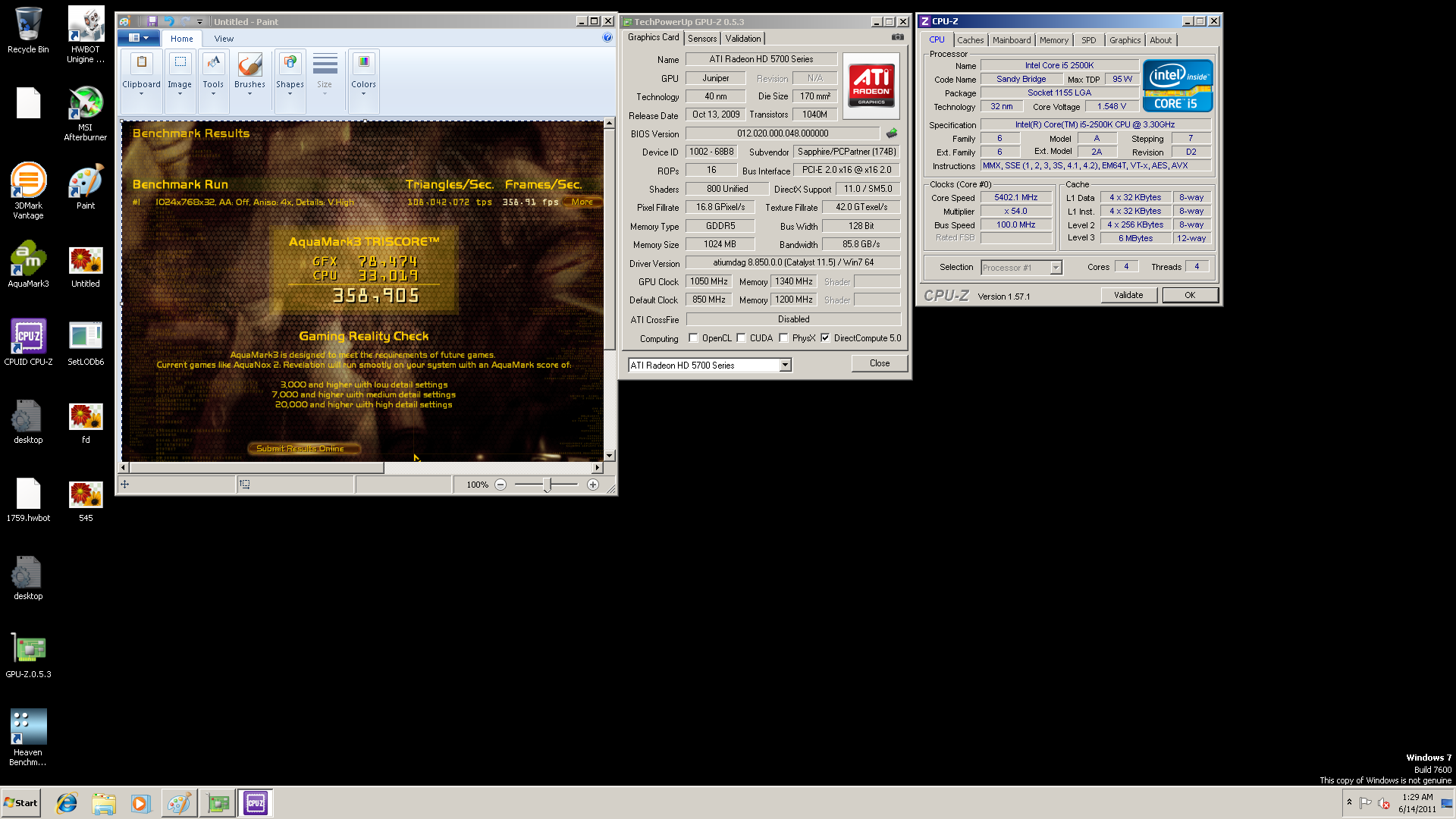
Task: Expand the Colors group in Paint
Action: pos(363,81)
